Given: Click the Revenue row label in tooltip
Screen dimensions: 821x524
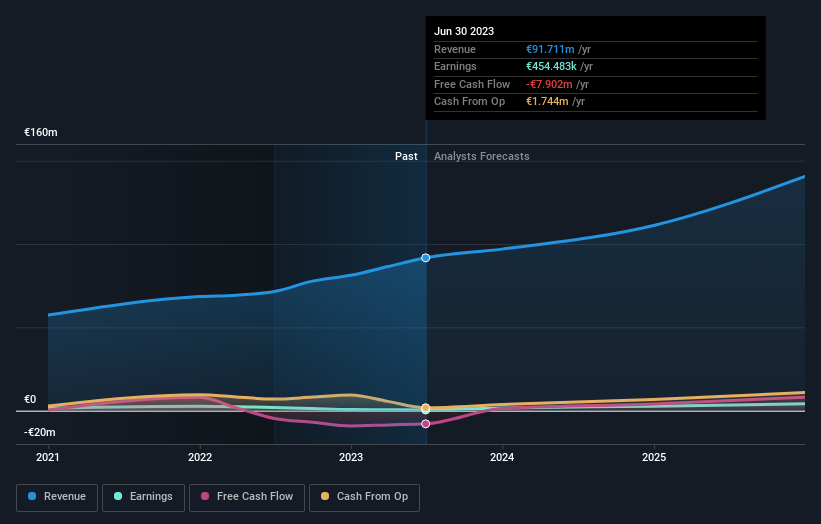Looking at the screenshot, I should [455, 49].
